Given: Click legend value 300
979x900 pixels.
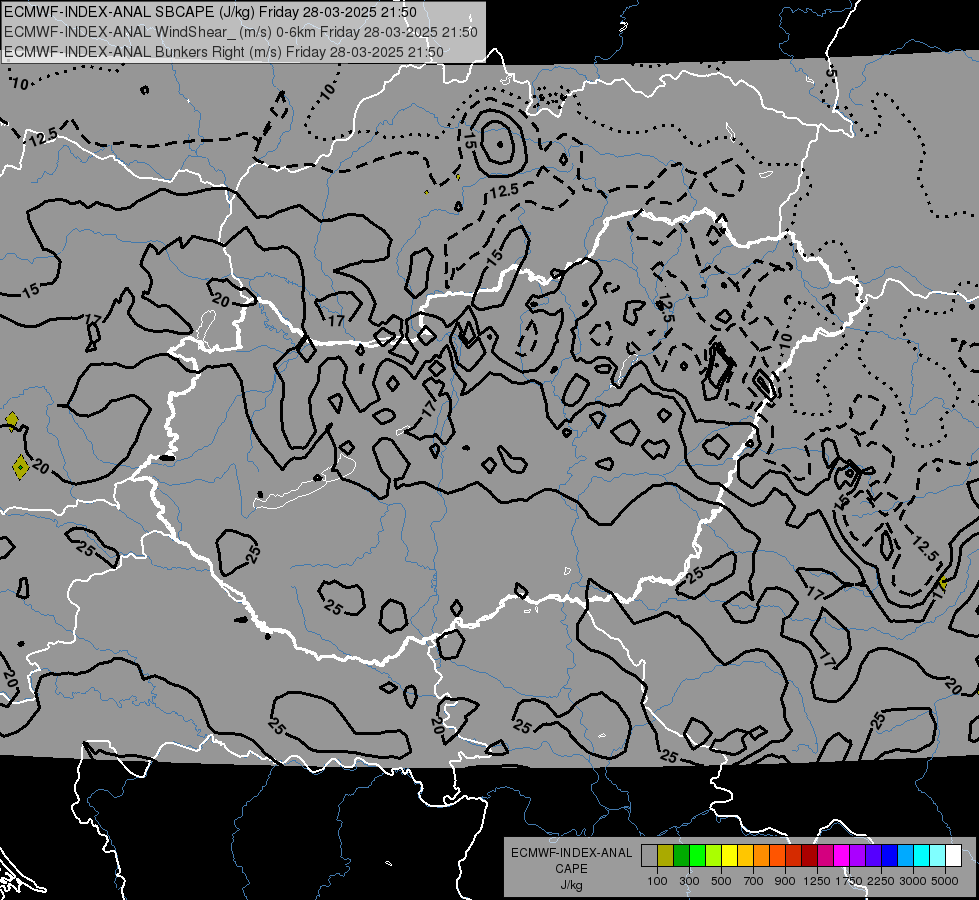Looking at the screenshot, I should point(689,881).
